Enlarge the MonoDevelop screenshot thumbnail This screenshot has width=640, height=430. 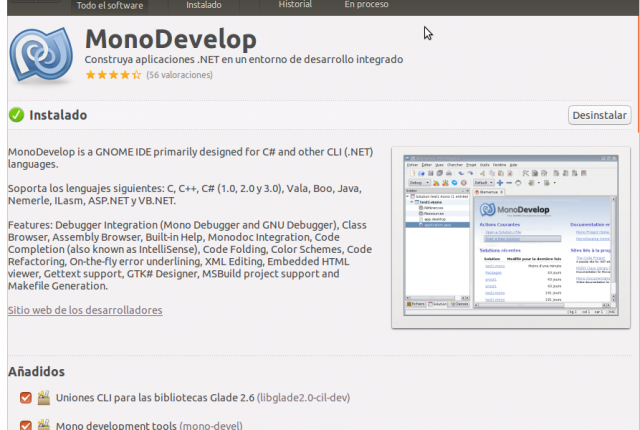[511, 237]
